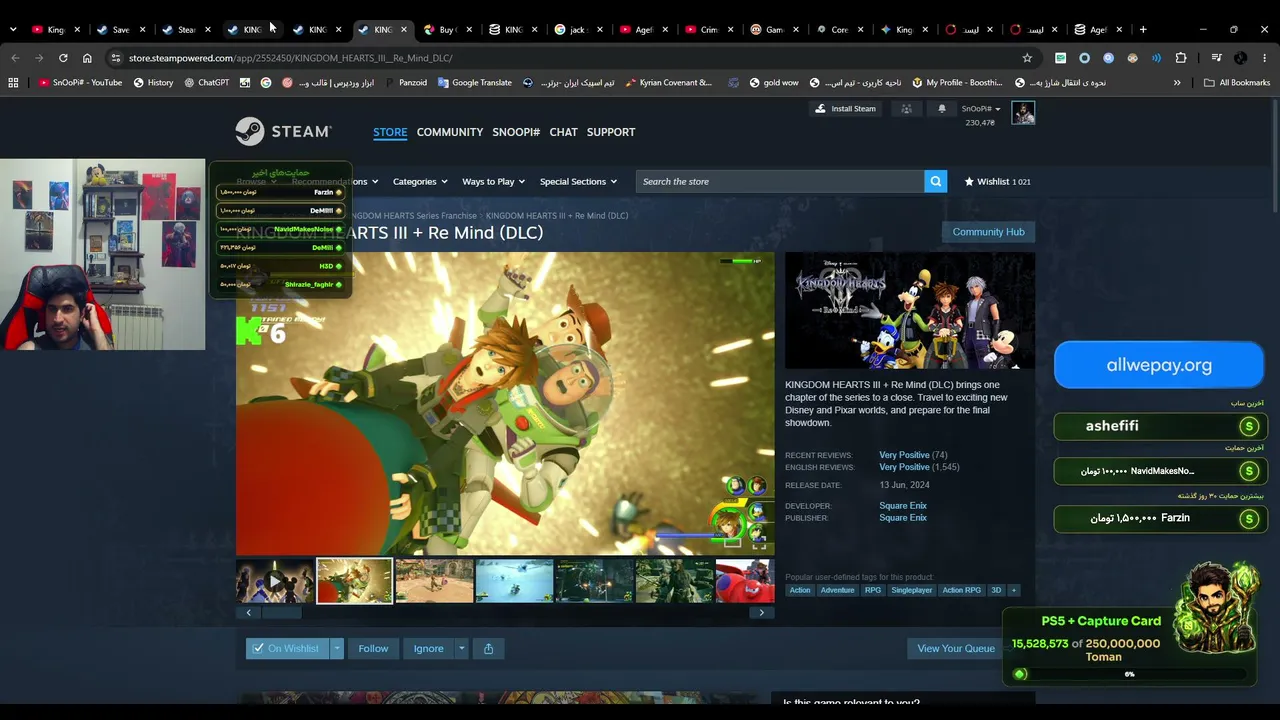Add another tag with the plus button
1280x720 pixels.
(1013, 590)
